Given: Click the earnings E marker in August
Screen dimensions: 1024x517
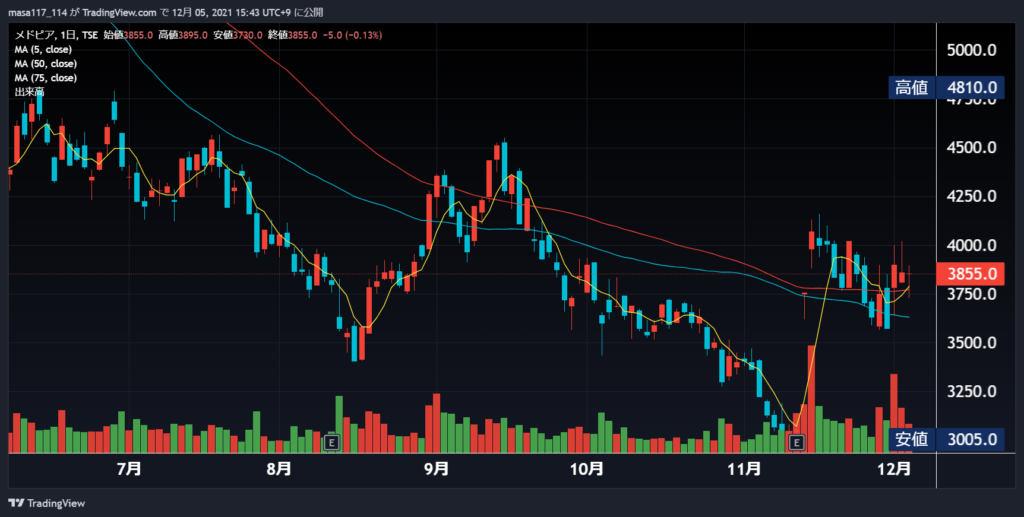Looking at the screenshot, I should coord(332,443).
